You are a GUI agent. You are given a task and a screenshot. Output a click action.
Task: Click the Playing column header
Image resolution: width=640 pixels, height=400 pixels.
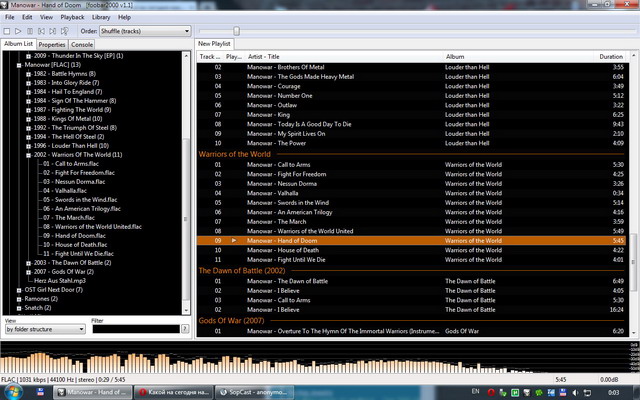234,57
